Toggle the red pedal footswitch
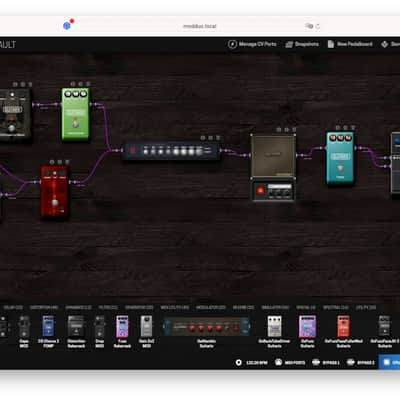Screen dimensions: 400x400 point(55,202)
